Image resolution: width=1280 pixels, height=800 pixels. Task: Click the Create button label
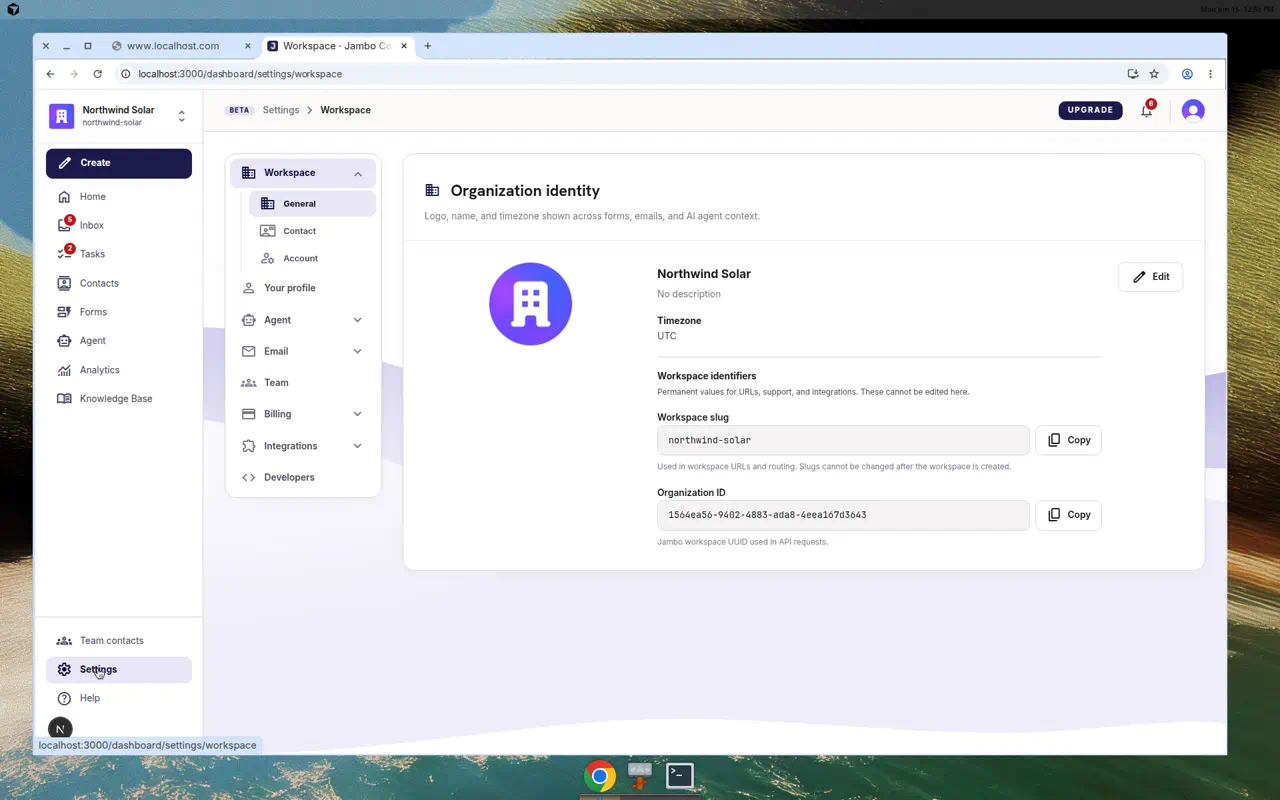tap(95, 163)
